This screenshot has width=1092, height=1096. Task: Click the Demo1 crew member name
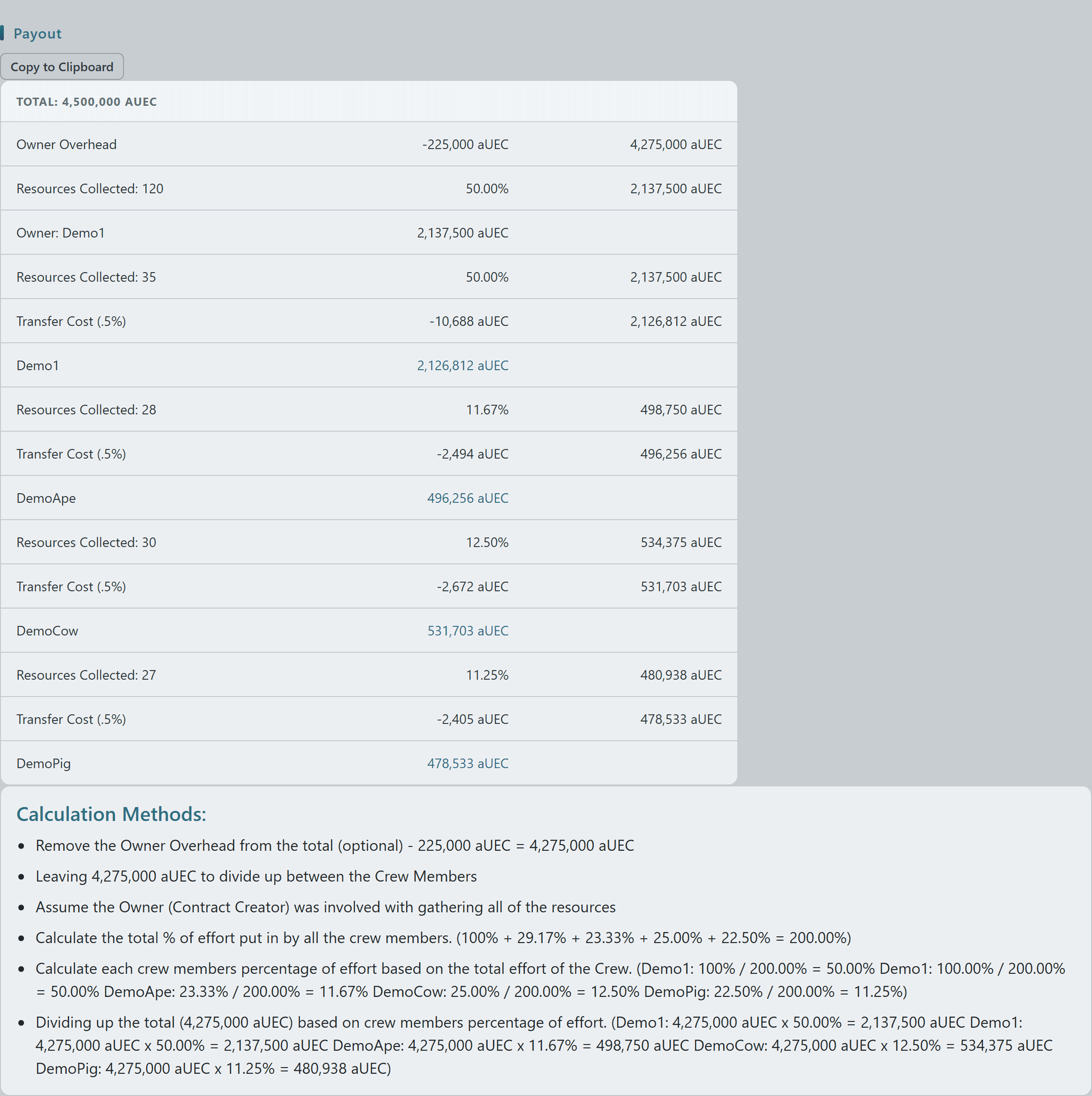pyautogui.click(x=38, y=366)
